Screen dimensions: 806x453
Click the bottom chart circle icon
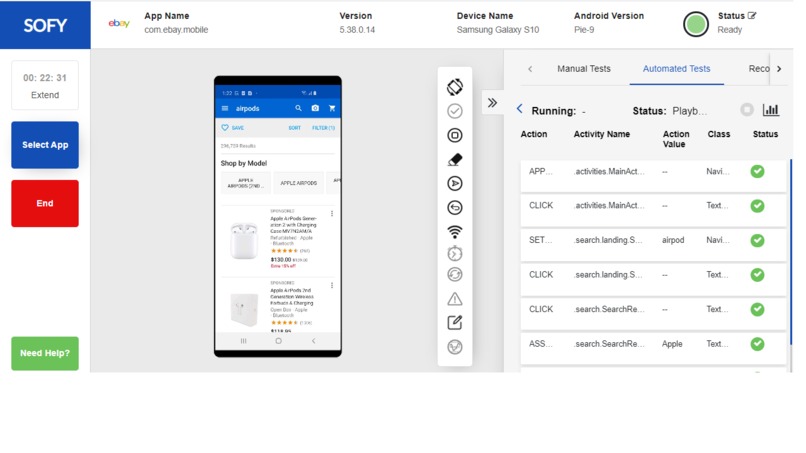[454, 347]
